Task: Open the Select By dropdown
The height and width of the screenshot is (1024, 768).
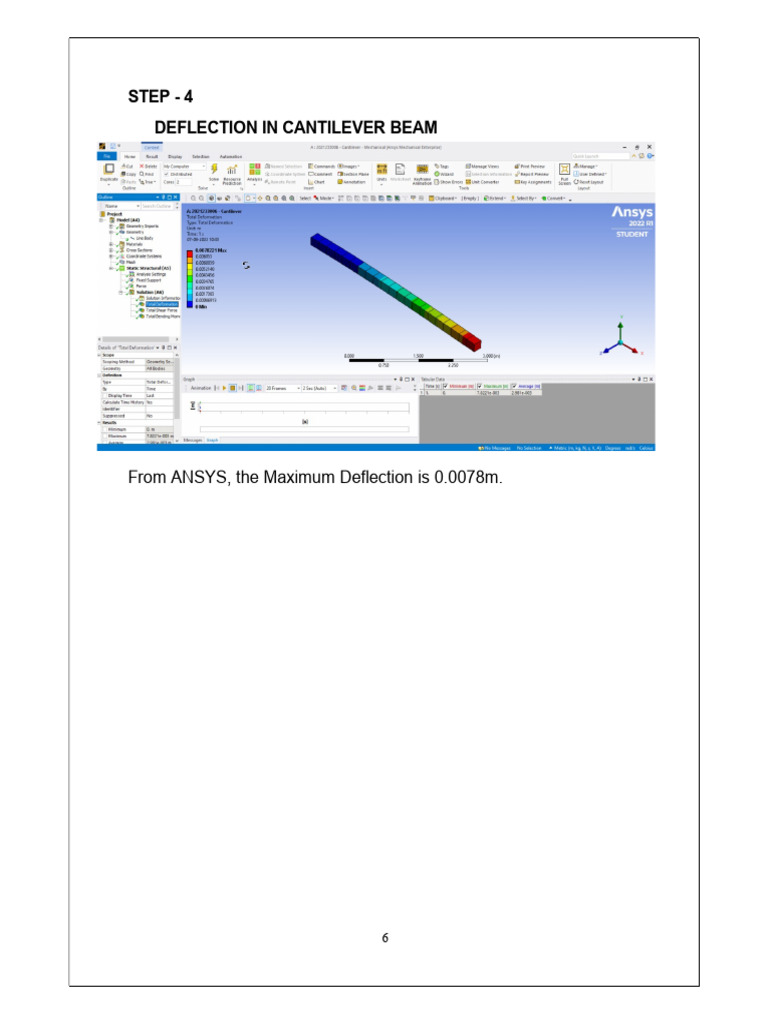Action: click(522, 198)
